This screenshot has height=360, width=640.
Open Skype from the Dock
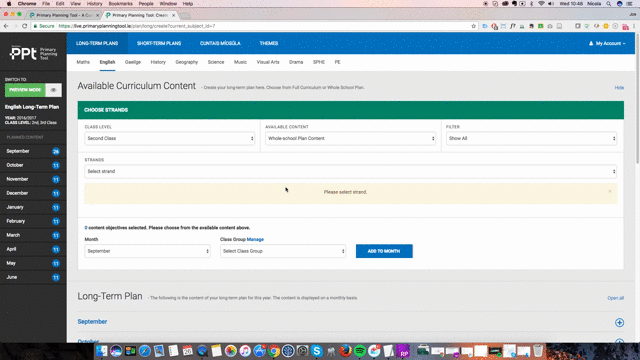point(317,351)
